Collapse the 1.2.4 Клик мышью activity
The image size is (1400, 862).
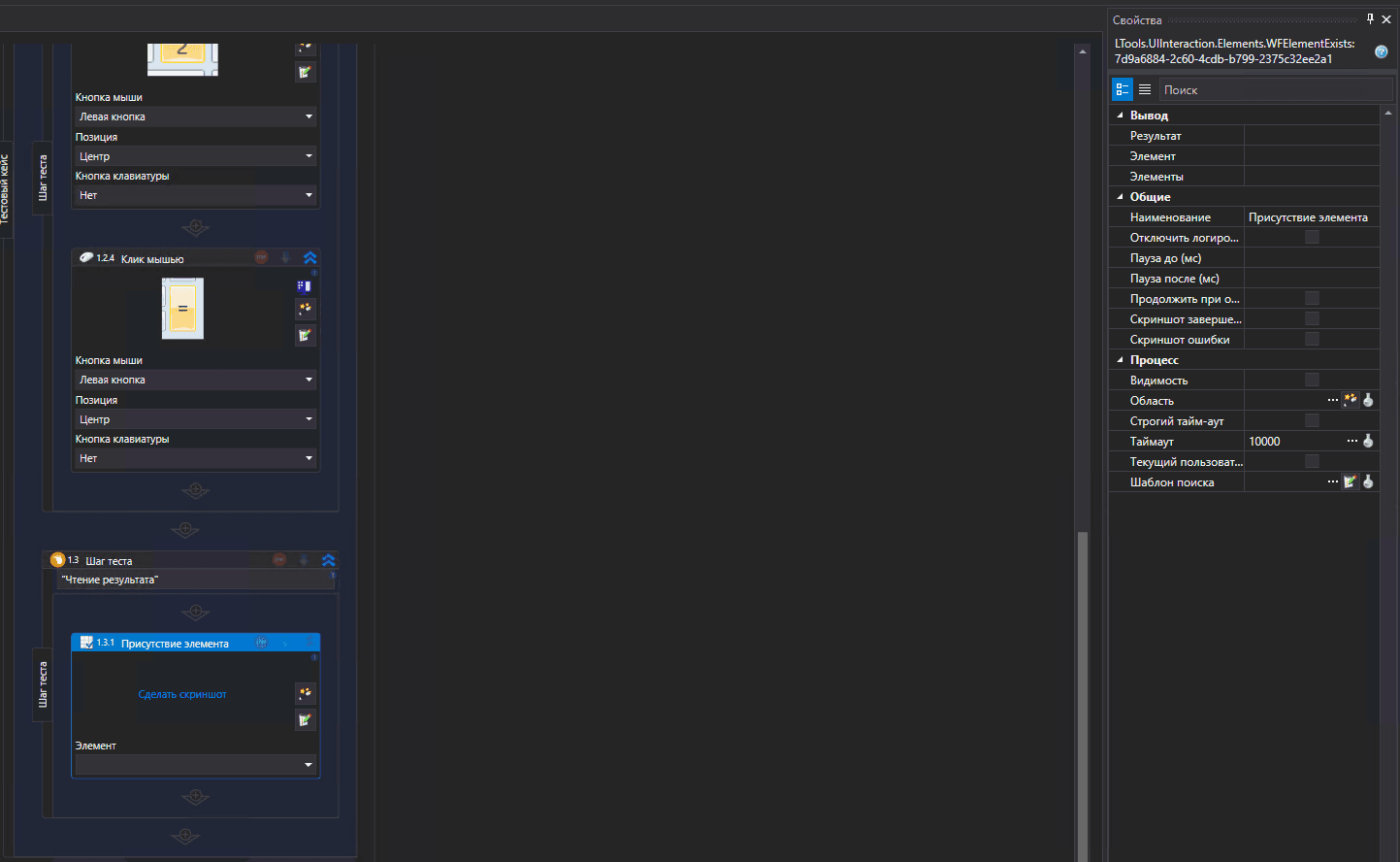310,258
